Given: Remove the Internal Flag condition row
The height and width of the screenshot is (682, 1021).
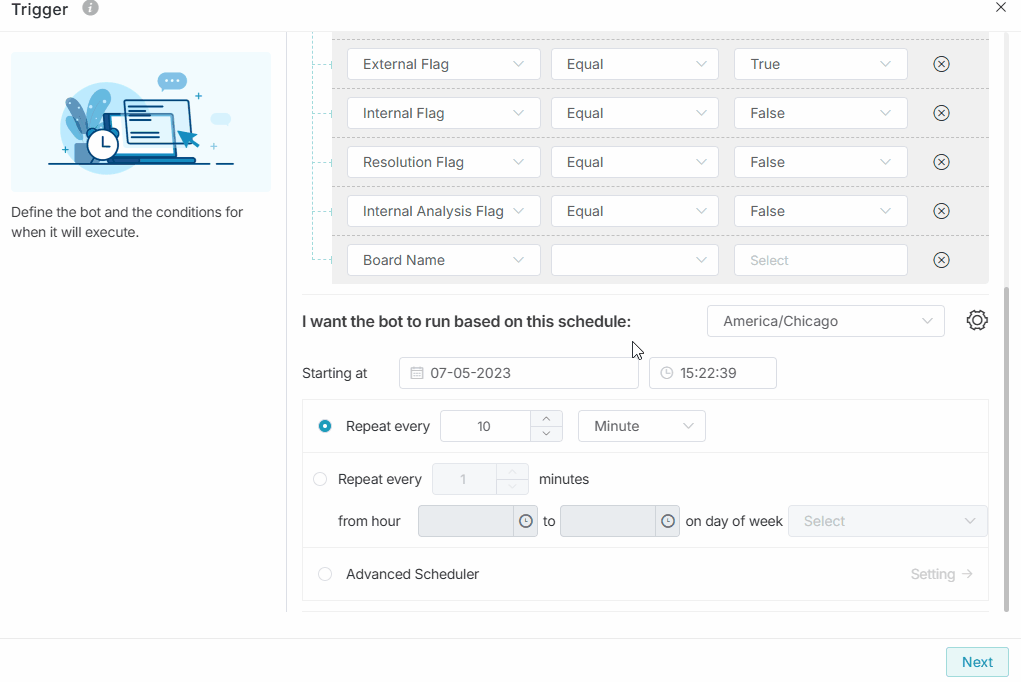Looking at the screenshot, I should click(941, 113).
